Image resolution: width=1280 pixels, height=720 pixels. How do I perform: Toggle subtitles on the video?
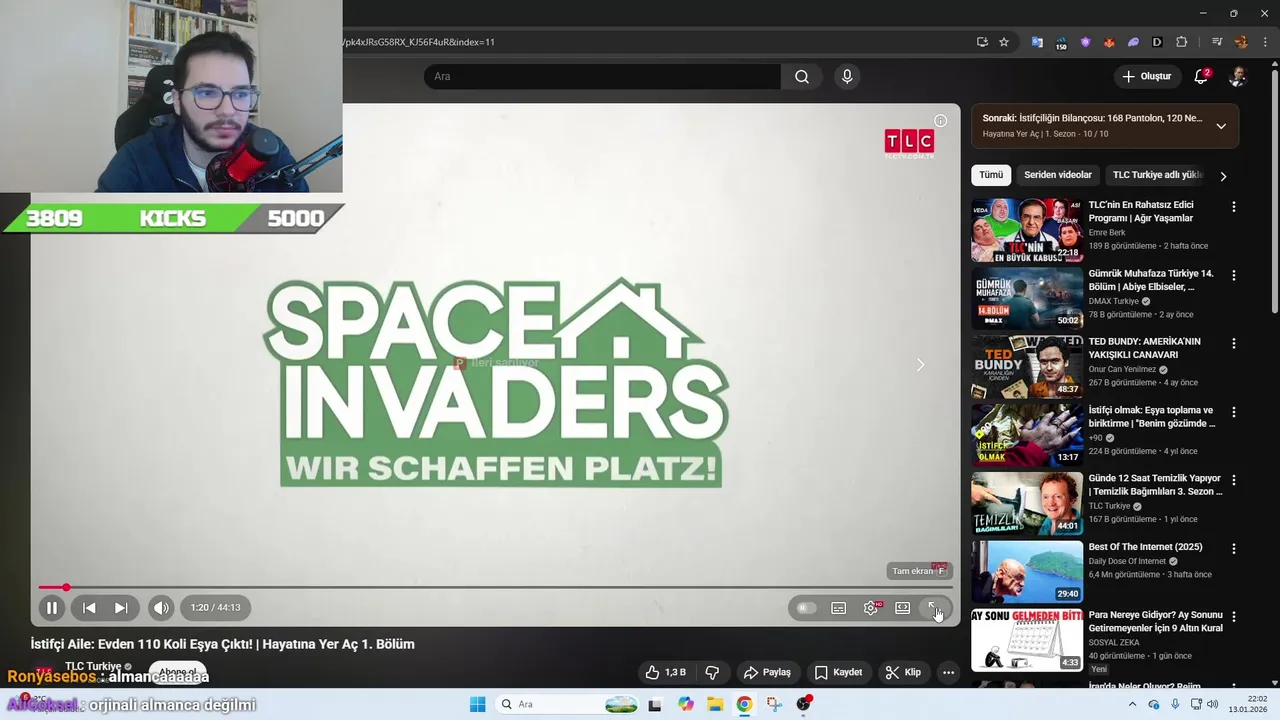[x=839, y=608]
